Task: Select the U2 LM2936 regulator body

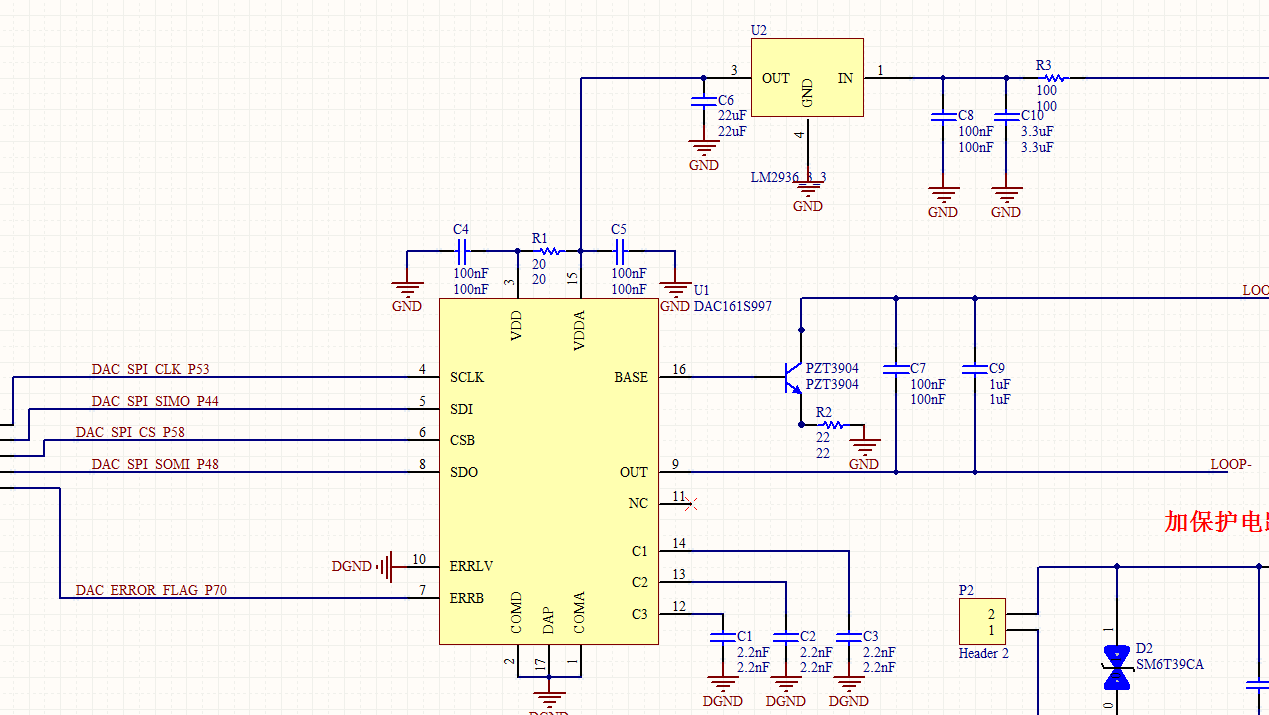Action: pyautogui.click(x=807, y=78)
